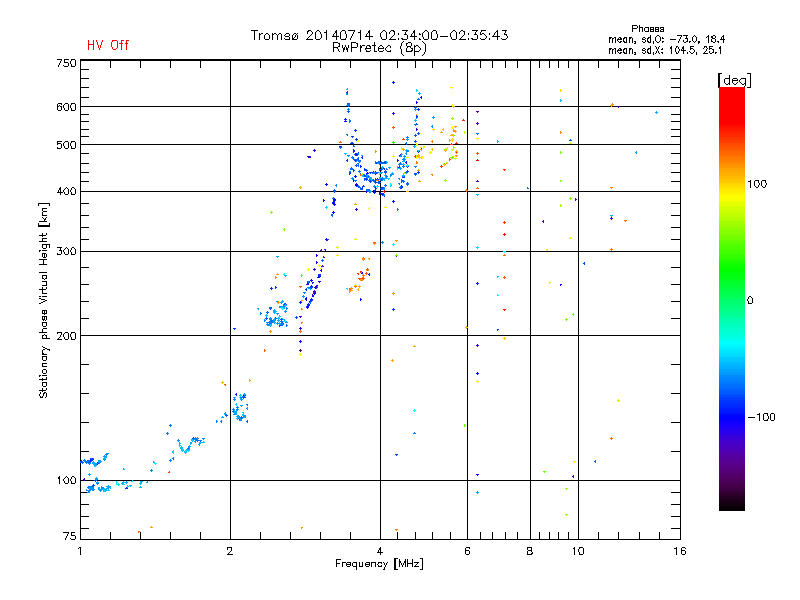Click the rainbow phase colorbar
This screenshot has height=600, width=800.
click(732, 298)
